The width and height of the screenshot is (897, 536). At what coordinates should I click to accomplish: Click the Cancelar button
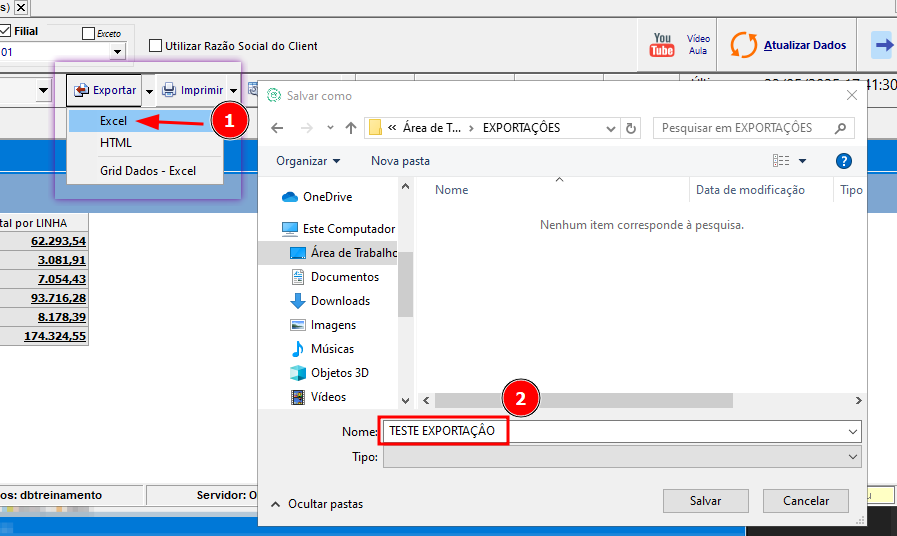coord(805,501)
